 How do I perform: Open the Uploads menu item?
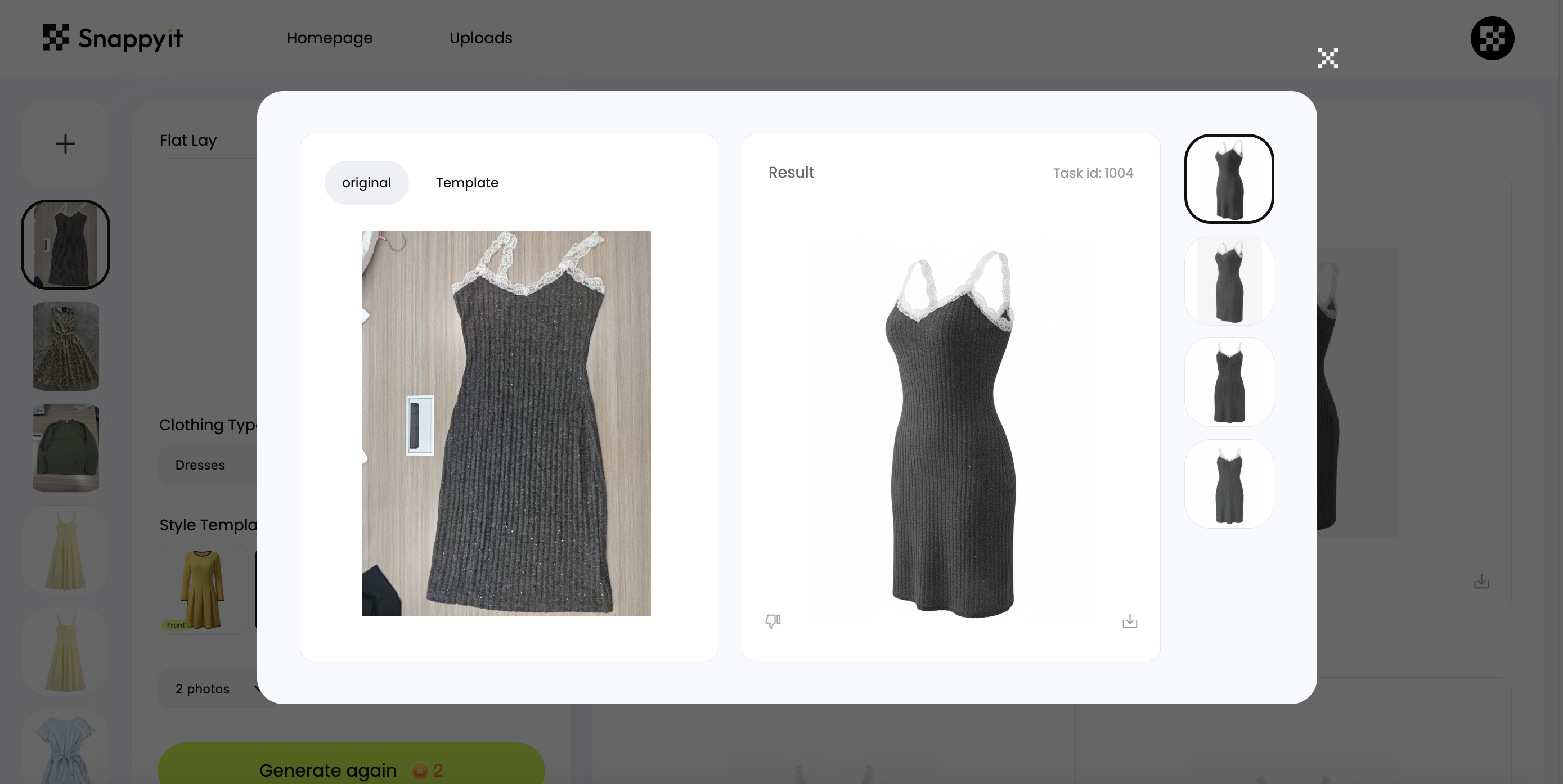tap(480, 38)
